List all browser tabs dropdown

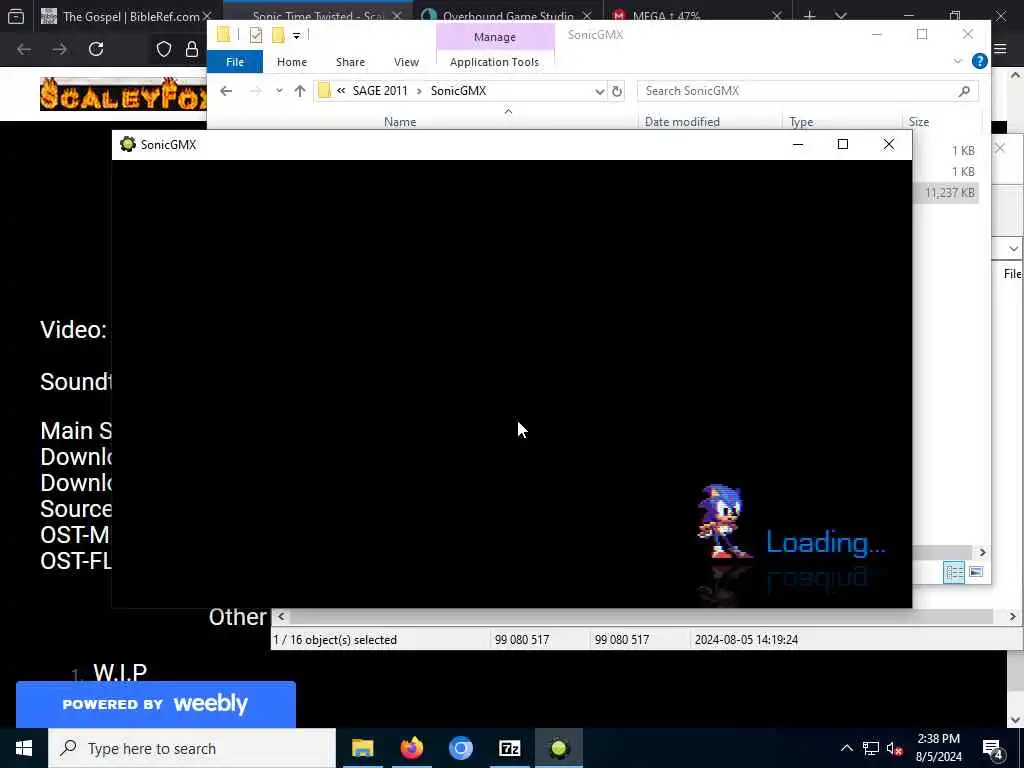pyautogui.click(x=840, y=16)
